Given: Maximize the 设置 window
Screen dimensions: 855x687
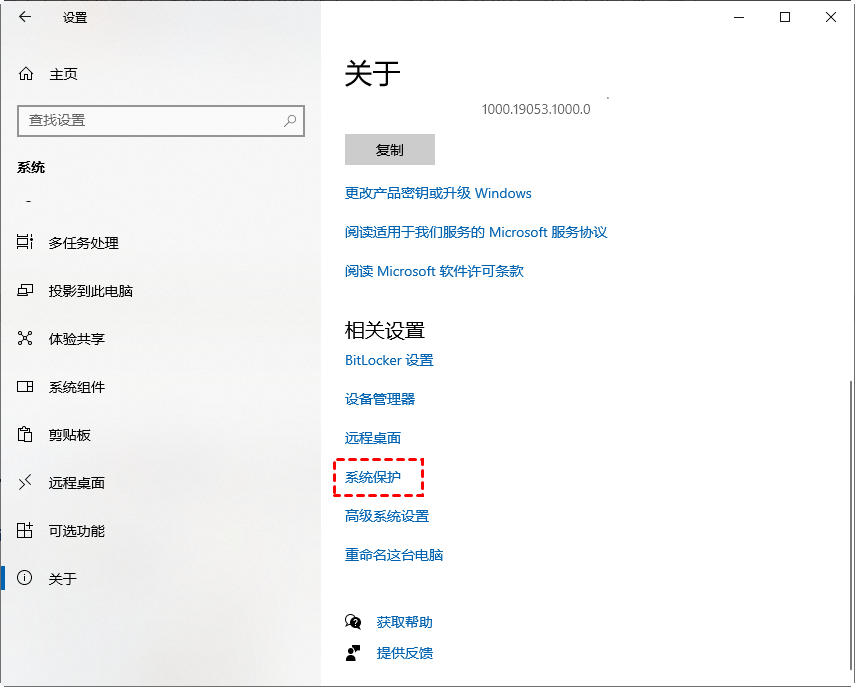Looking at the screenshot, I should (x=785, y=17).
